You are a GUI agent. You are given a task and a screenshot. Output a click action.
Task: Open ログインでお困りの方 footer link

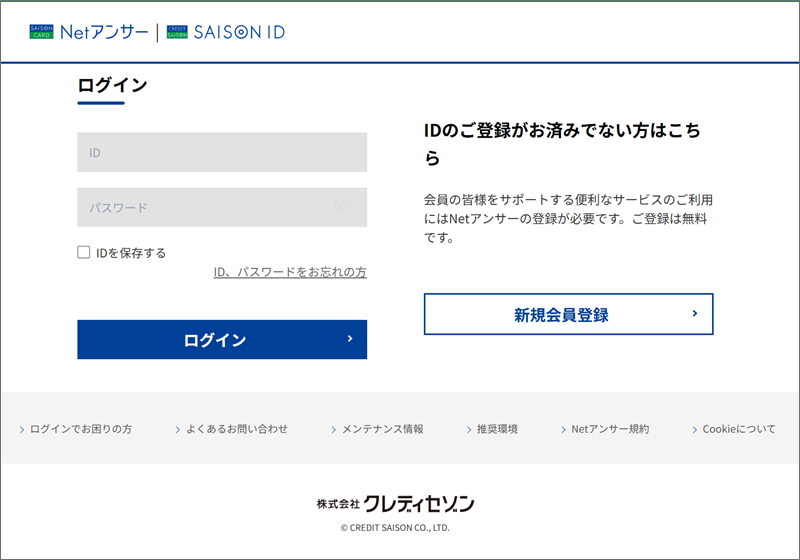[76, 429]
